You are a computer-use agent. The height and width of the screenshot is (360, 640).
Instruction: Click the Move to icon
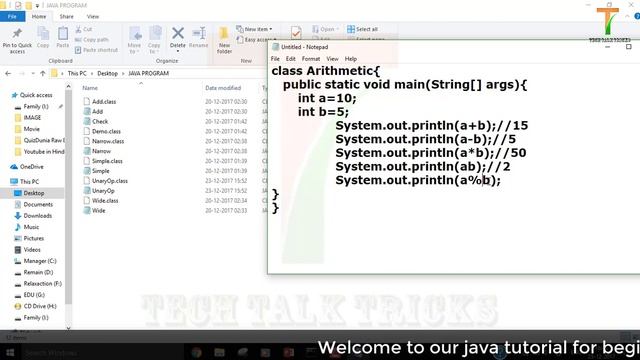[134, 33]
